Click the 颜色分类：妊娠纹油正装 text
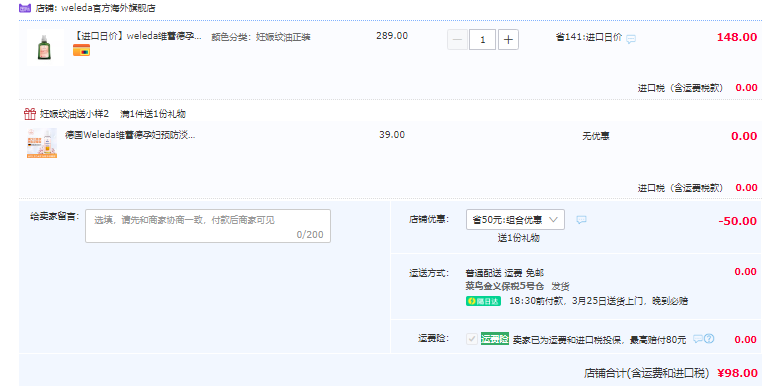This screenshot has height=386, width=772. click(261, 37)
